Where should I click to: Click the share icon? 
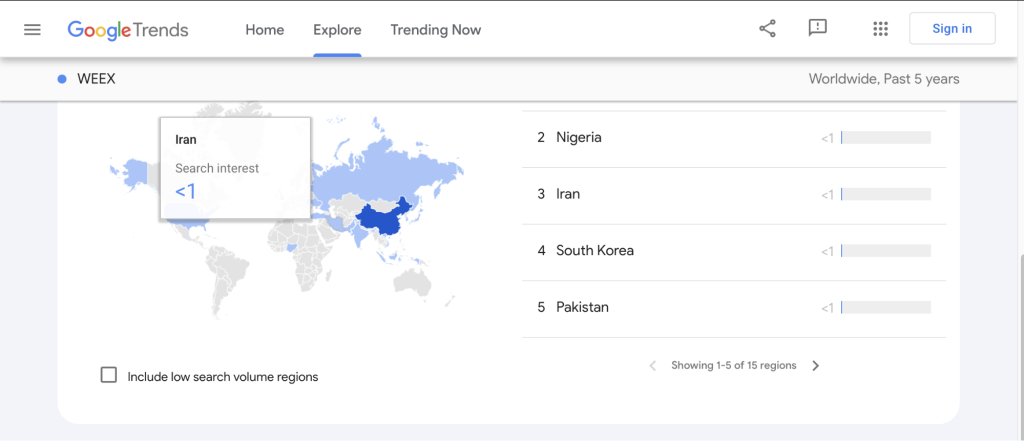(x=767, y=29)
